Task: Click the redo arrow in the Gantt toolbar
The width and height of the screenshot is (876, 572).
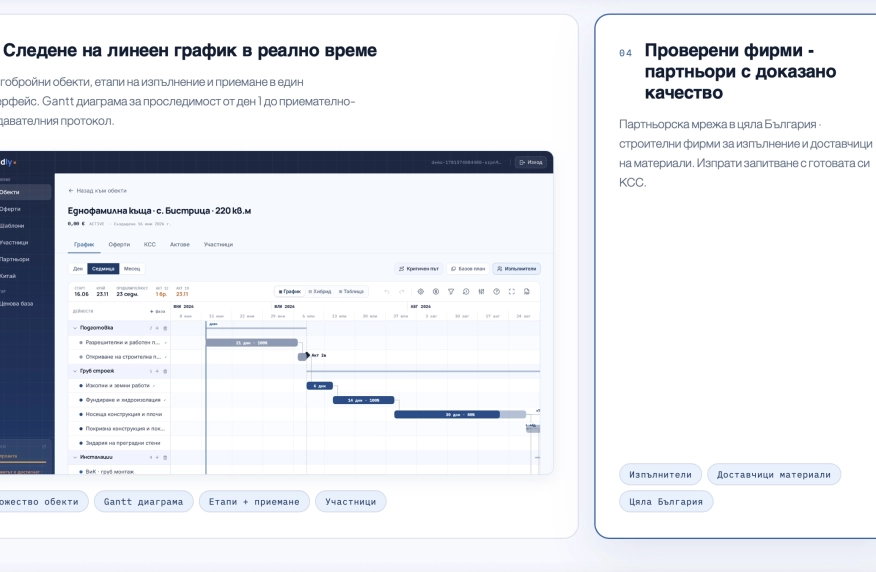Action: (401, 292)
